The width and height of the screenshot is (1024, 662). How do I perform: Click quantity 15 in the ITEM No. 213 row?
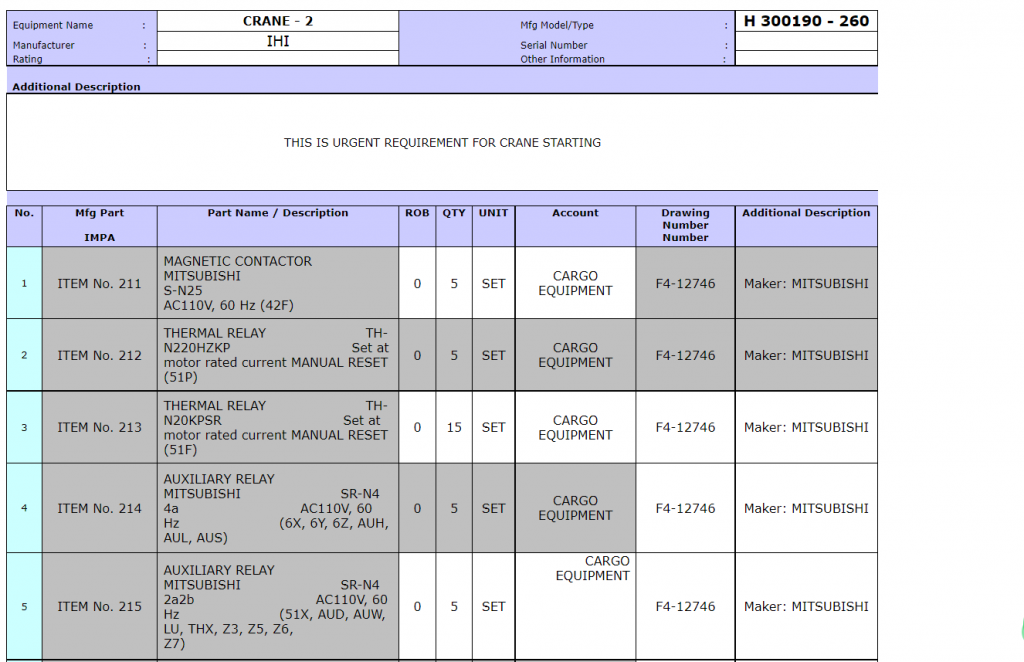454,428
